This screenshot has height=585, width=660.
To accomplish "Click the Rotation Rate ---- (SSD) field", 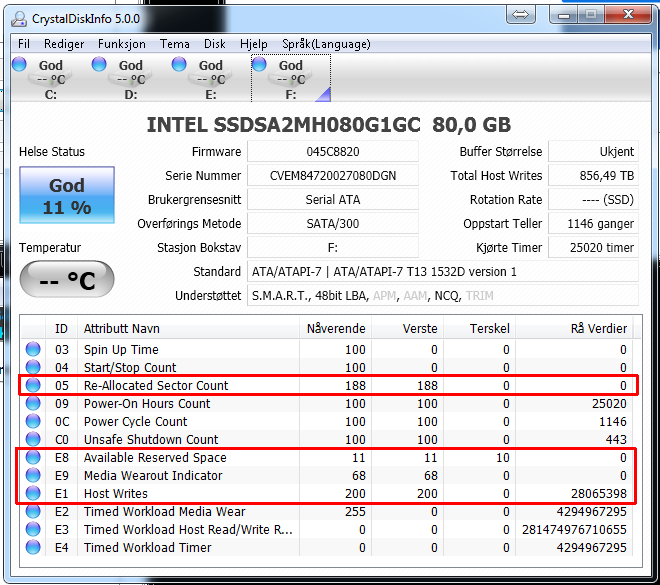I will click(593, 199).
